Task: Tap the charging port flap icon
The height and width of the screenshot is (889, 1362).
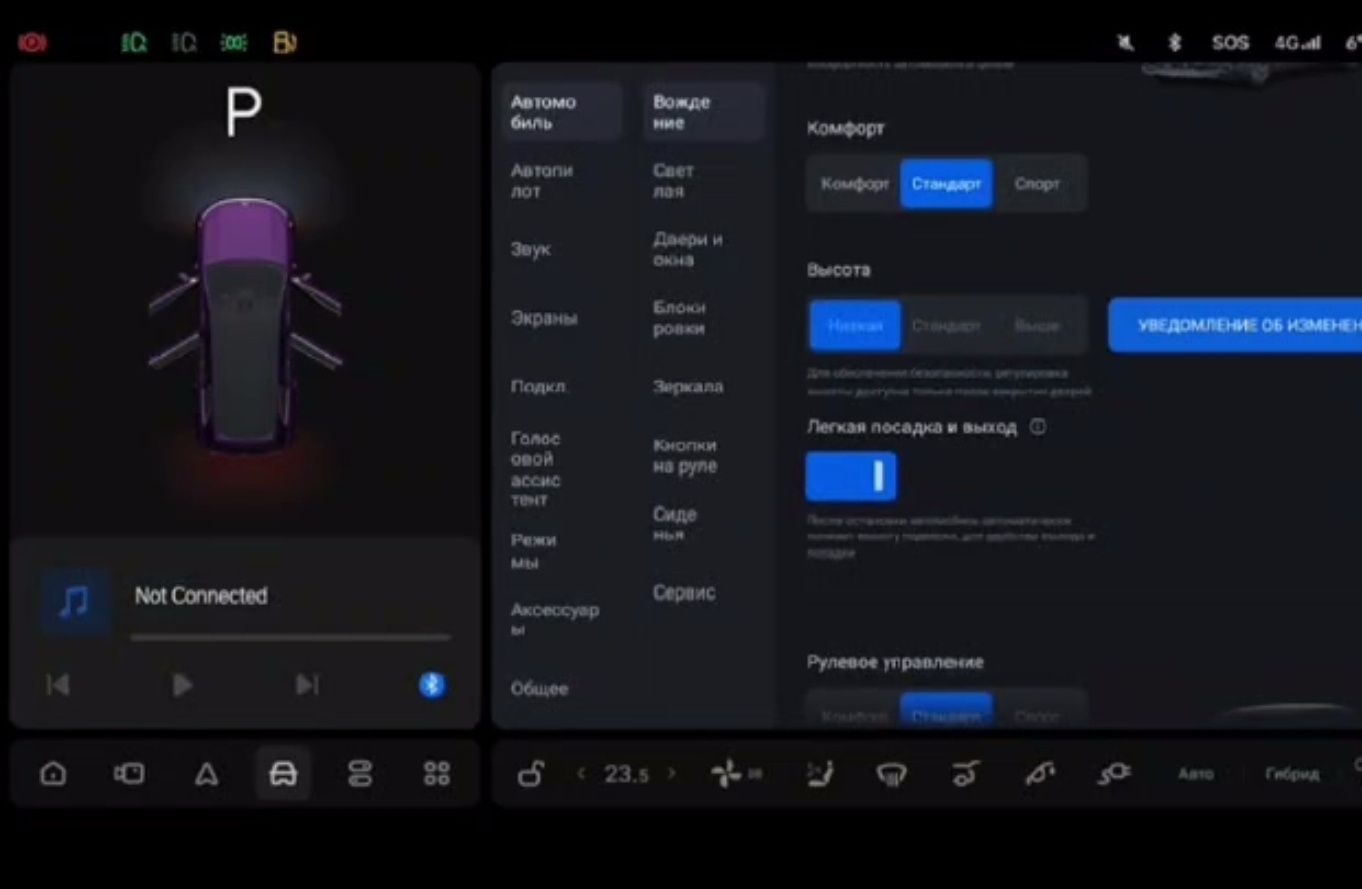Action: pos(1040,773)
